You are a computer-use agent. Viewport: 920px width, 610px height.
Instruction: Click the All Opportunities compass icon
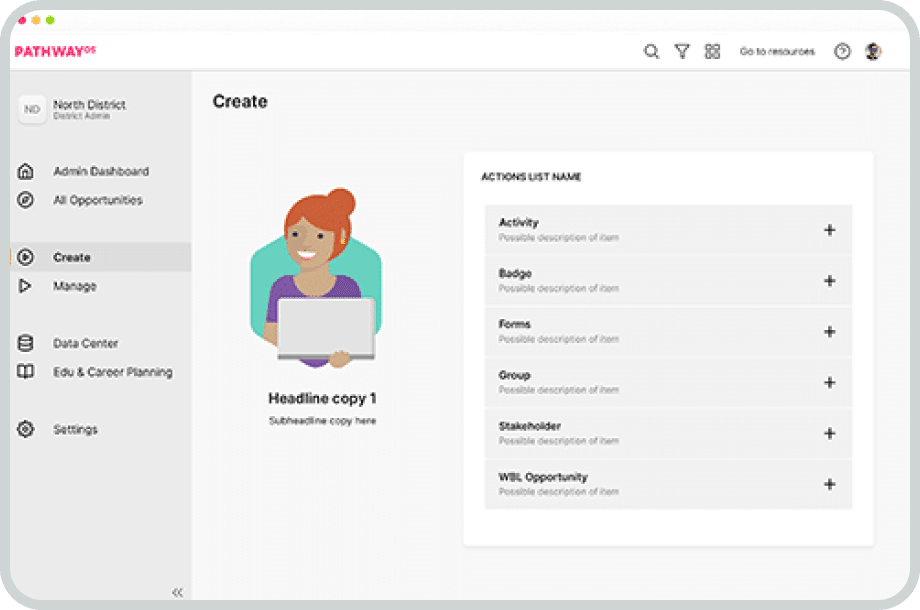pyautogui.click(x=26, y=200)
